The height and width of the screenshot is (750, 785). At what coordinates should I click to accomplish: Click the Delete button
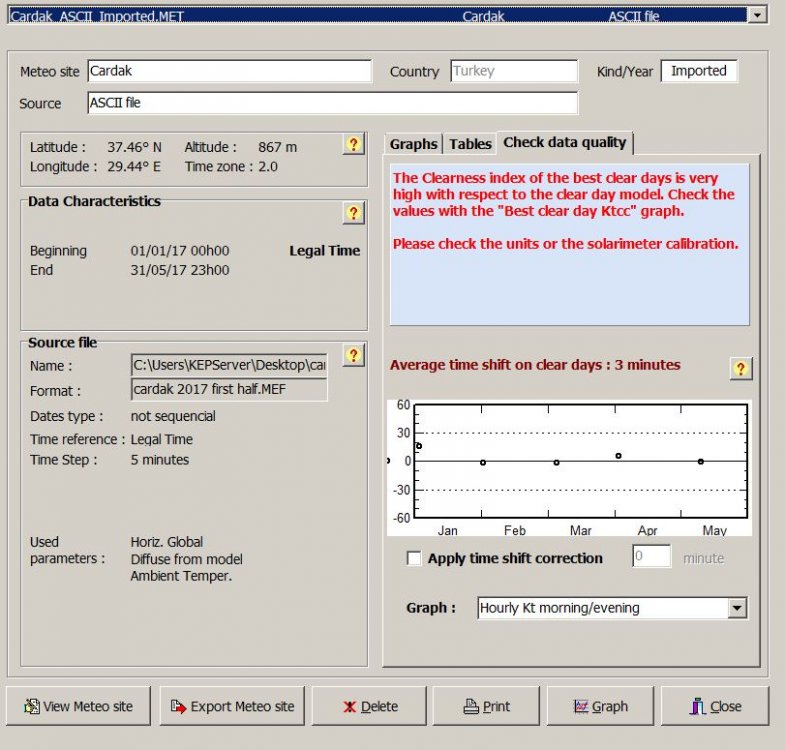(x=369, y=706)
